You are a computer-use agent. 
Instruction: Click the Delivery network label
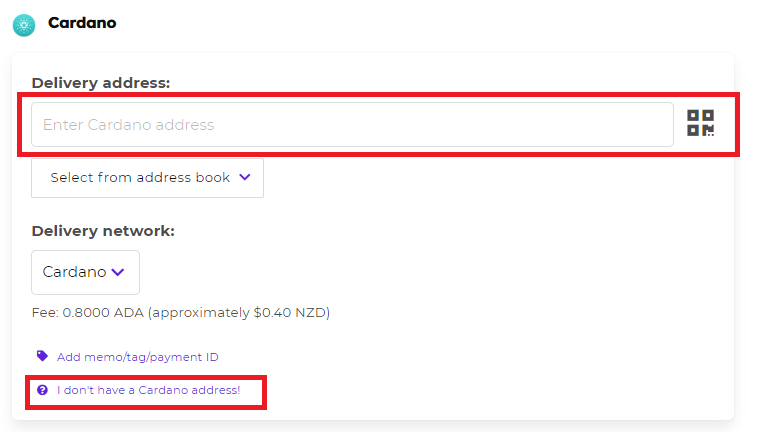tap(103, 231)
